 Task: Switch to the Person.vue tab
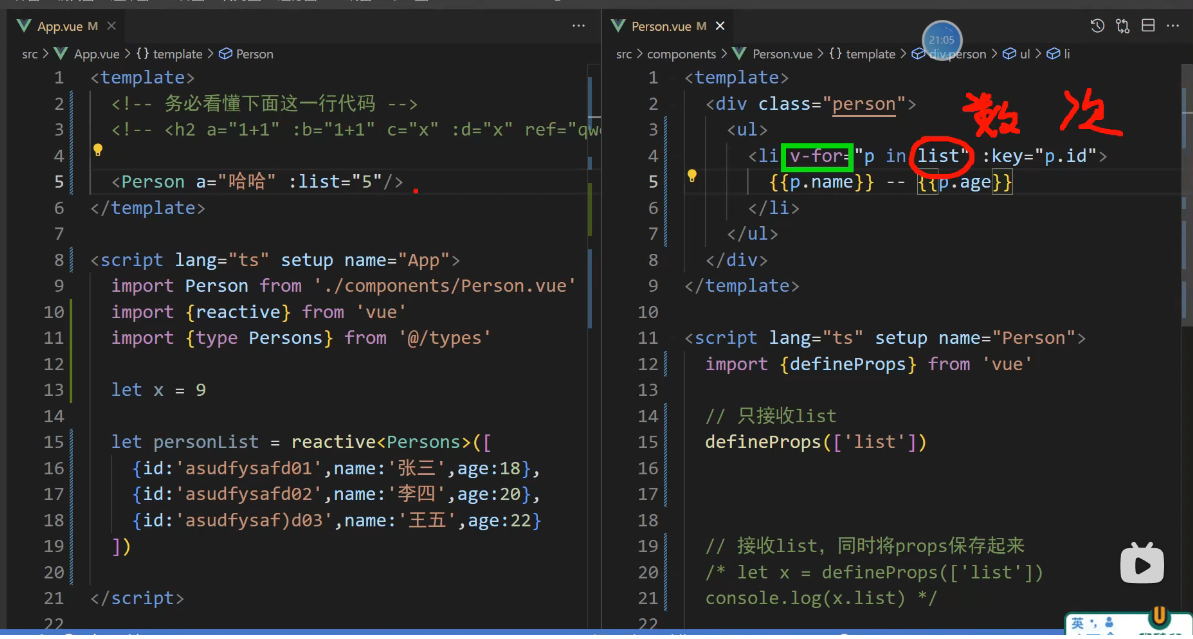pyautogui.click(x=669, y=26)
